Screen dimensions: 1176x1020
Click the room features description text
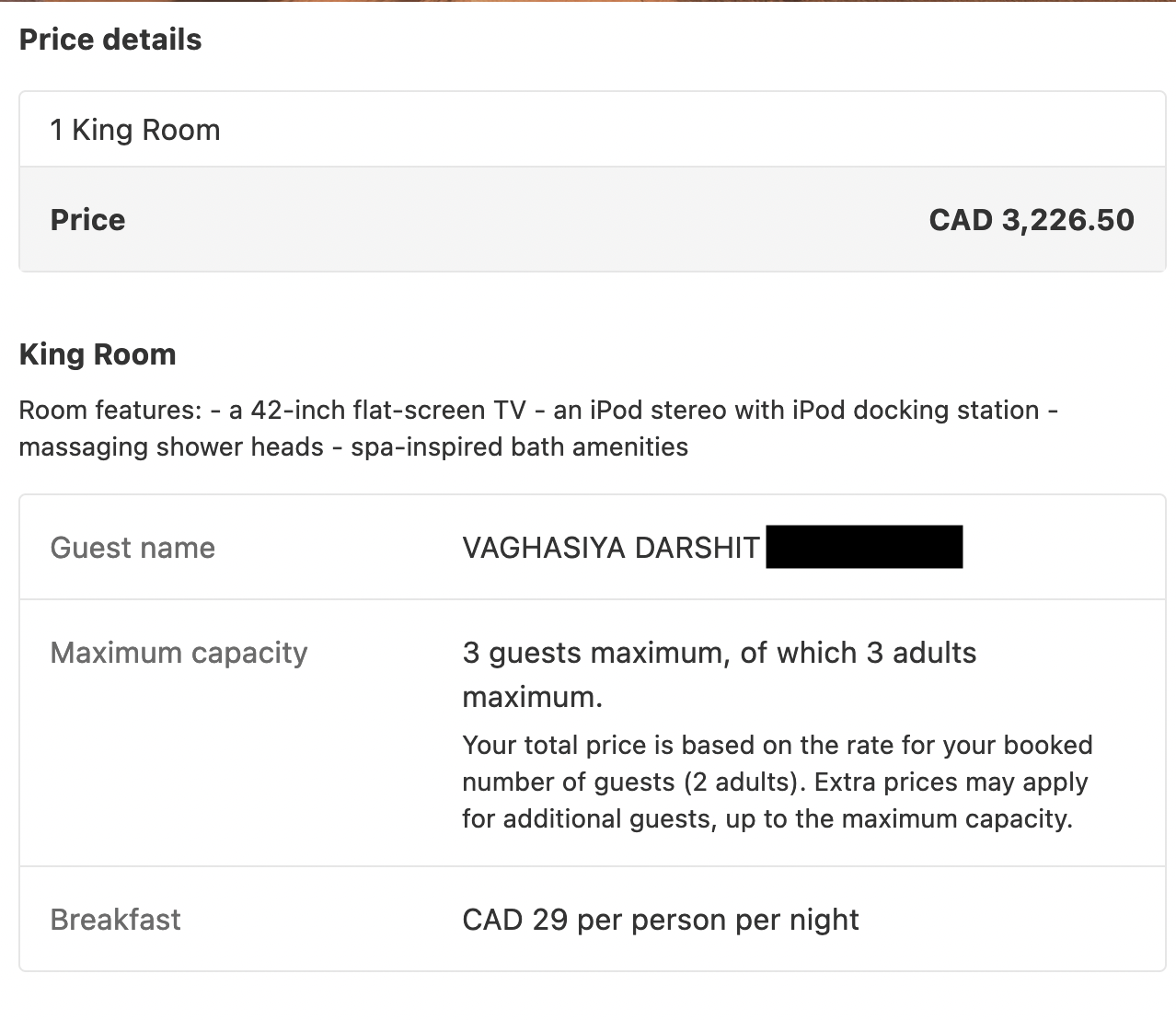[538, 428]
